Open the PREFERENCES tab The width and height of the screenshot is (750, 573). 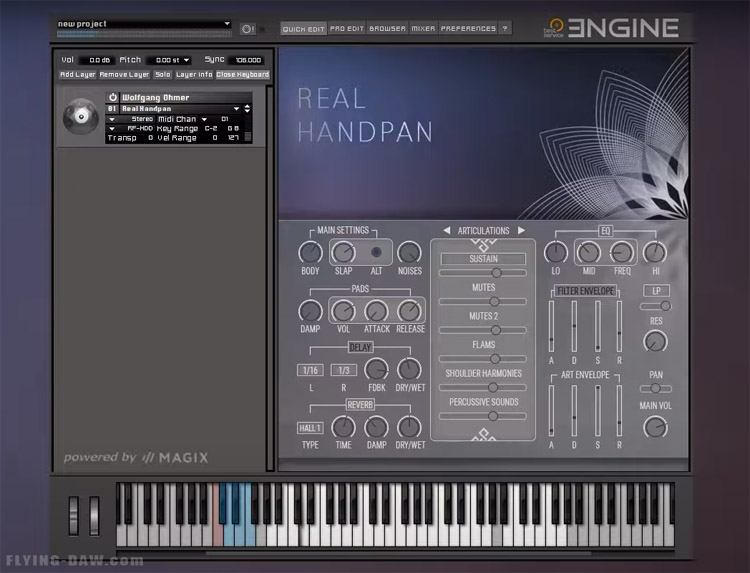(468, 29)
